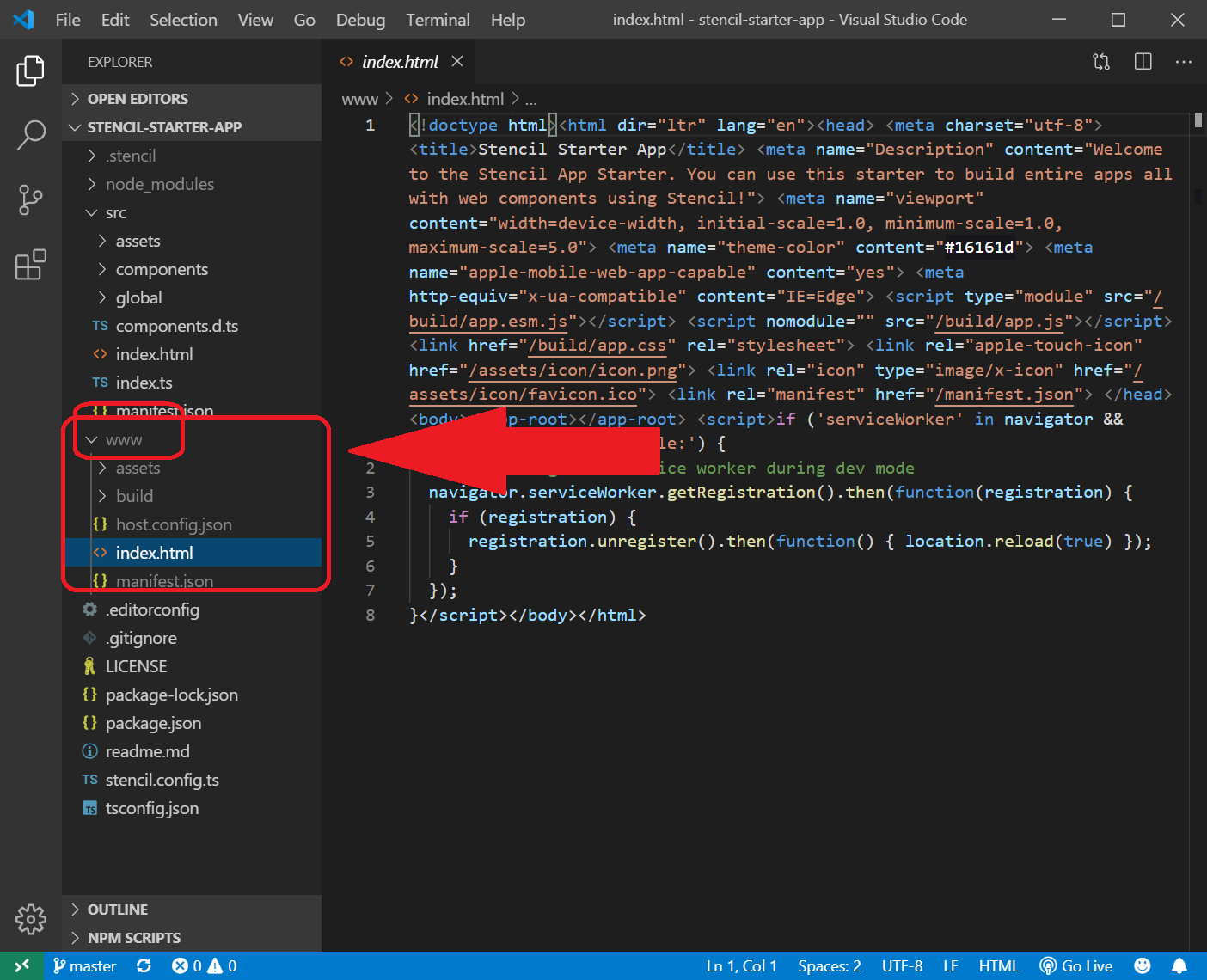Open the Help menu
1207x980 pixels.
(x=508, y=20)
